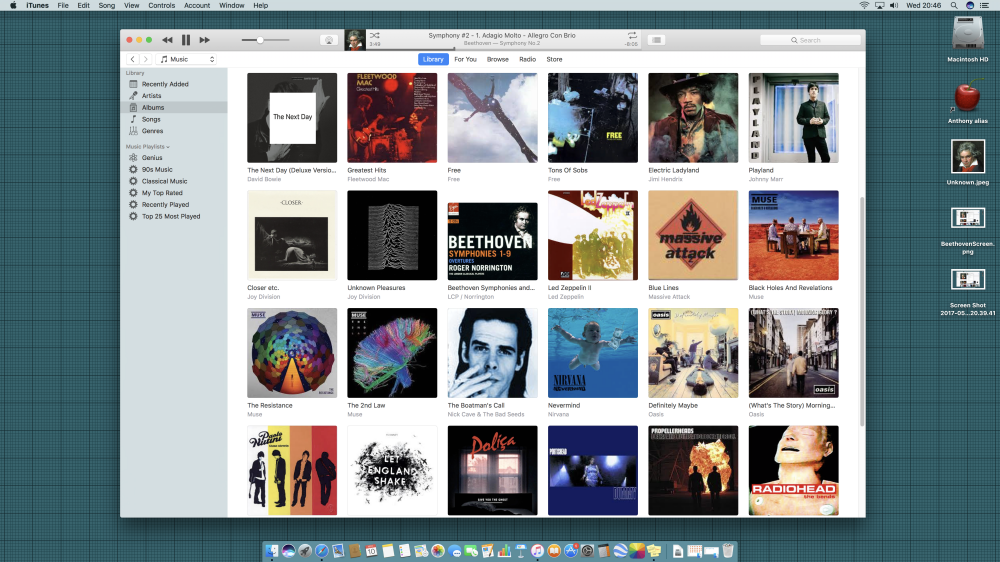Screen dimensions: 1000x562
Task: Click the Genius playlist atom icon
Action: click(x=132, y=158)
